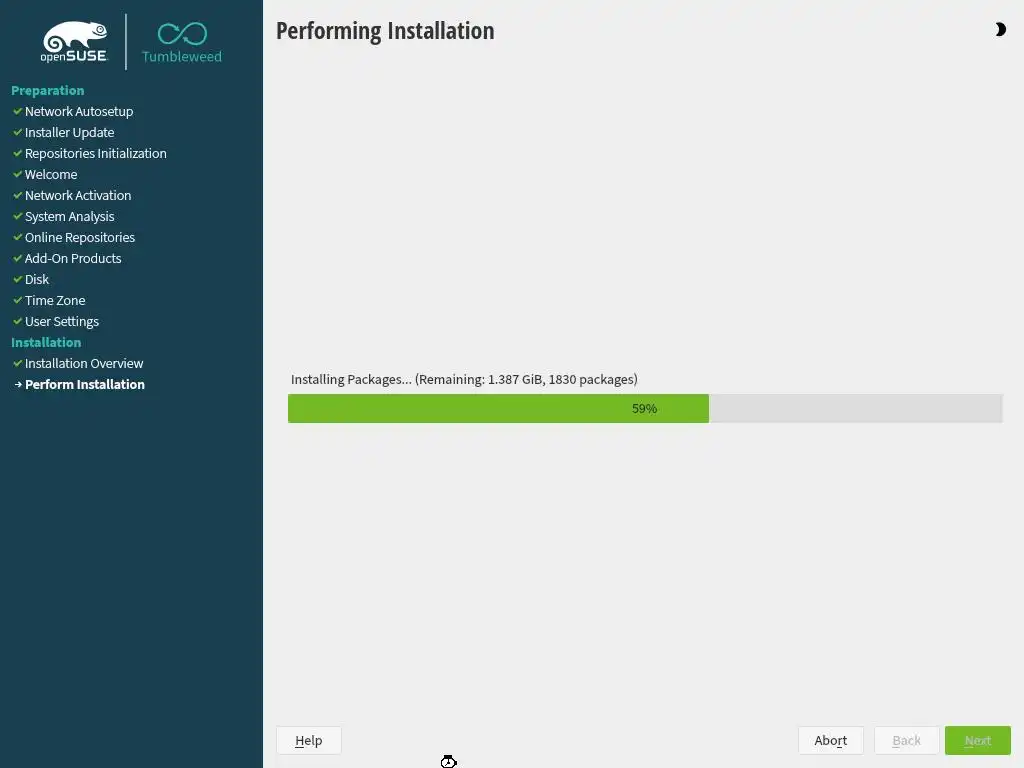Image resolution: width=1024 pixels, height=768 pixels.
Task: Click the checkmark beside Network Autosetup
Action: (18, 112)
